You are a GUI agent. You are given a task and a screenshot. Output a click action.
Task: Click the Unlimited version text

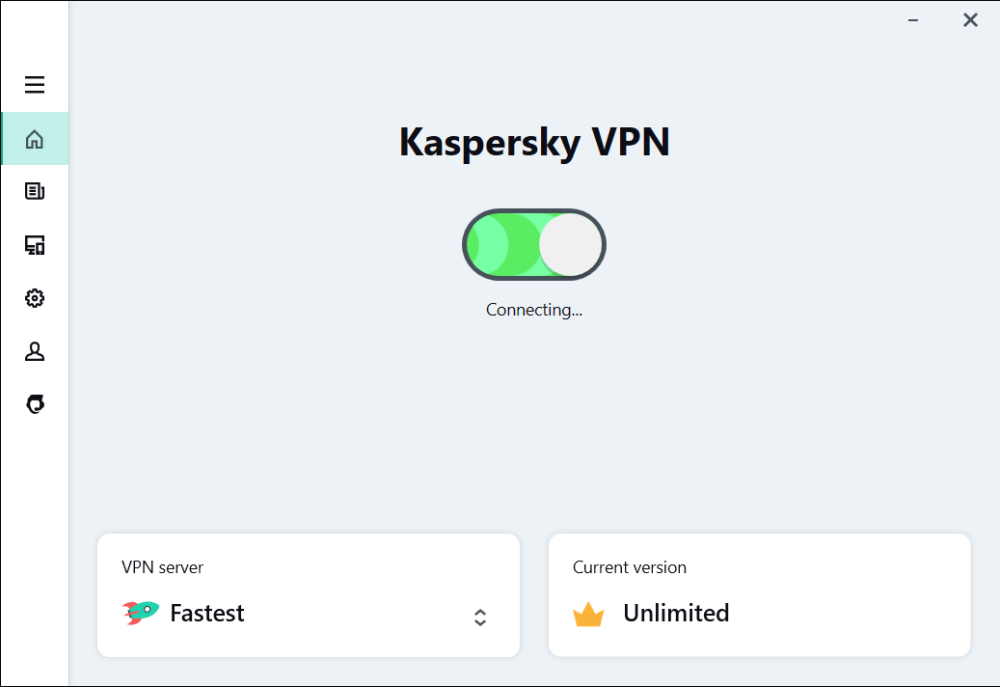click(x=676, y=613)
